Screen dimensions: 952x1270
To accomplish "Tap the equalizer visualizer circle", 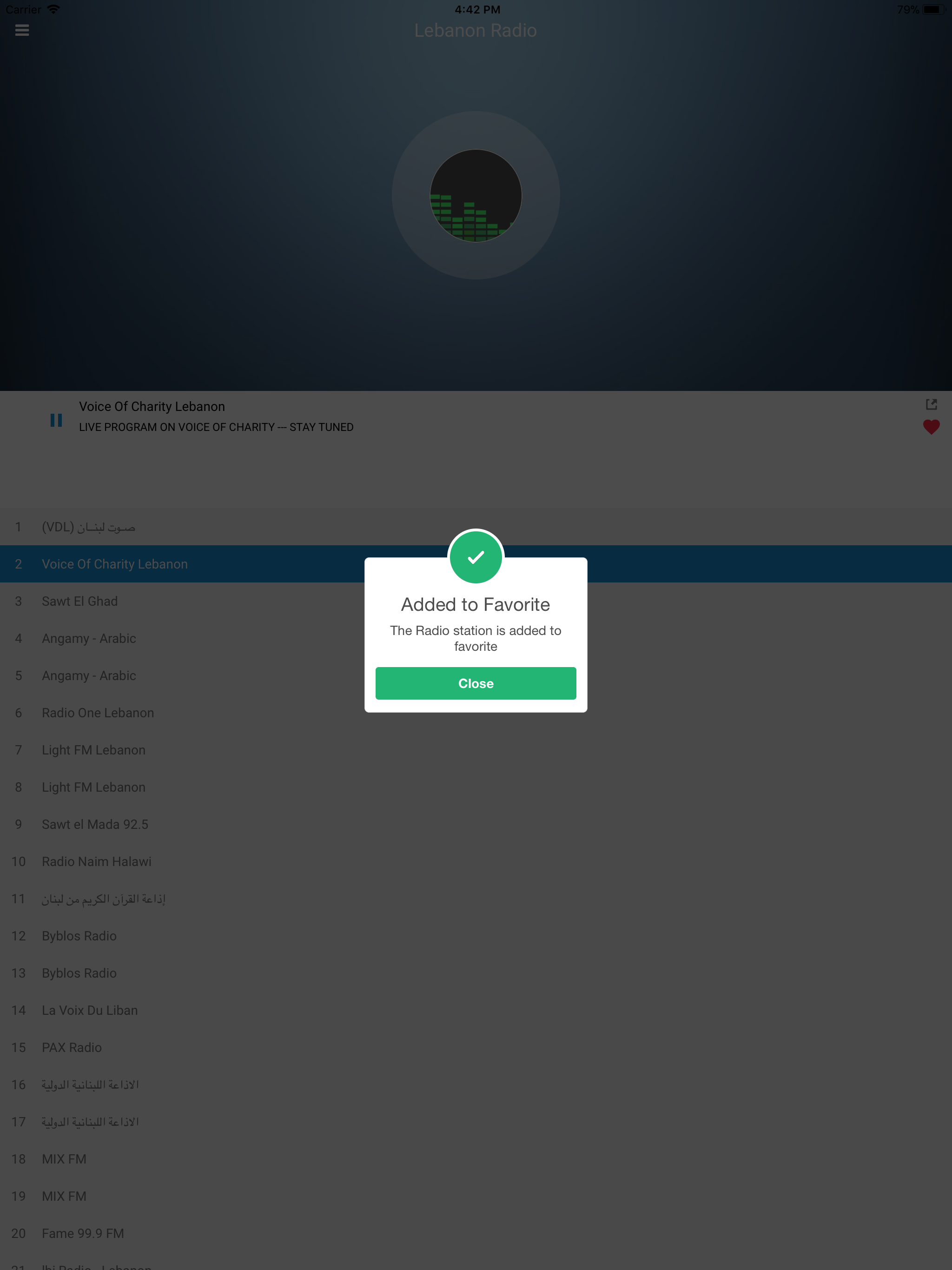I will click(476, 196).
